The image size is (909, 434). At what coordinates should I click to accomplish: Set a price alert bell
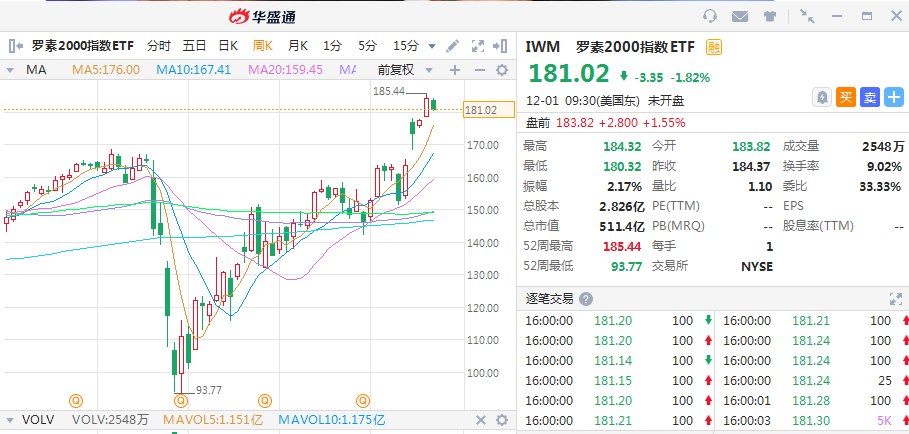[822, 97]
